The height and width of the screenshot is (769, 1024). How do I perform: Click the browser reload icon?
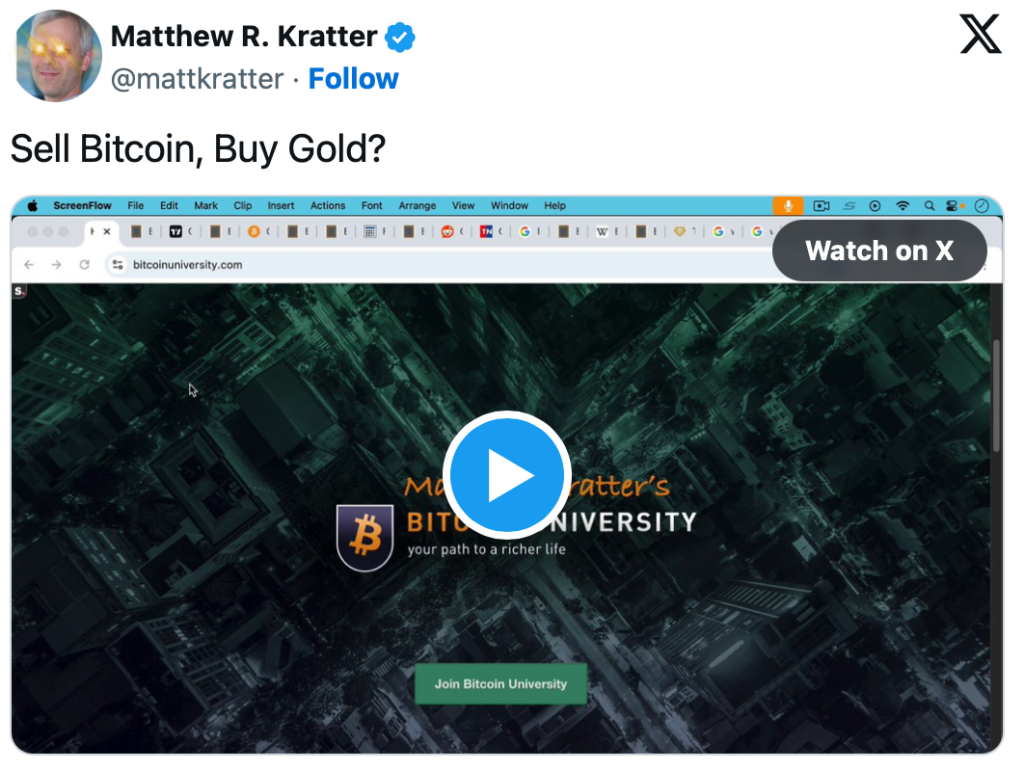click(x=84, y=264)
